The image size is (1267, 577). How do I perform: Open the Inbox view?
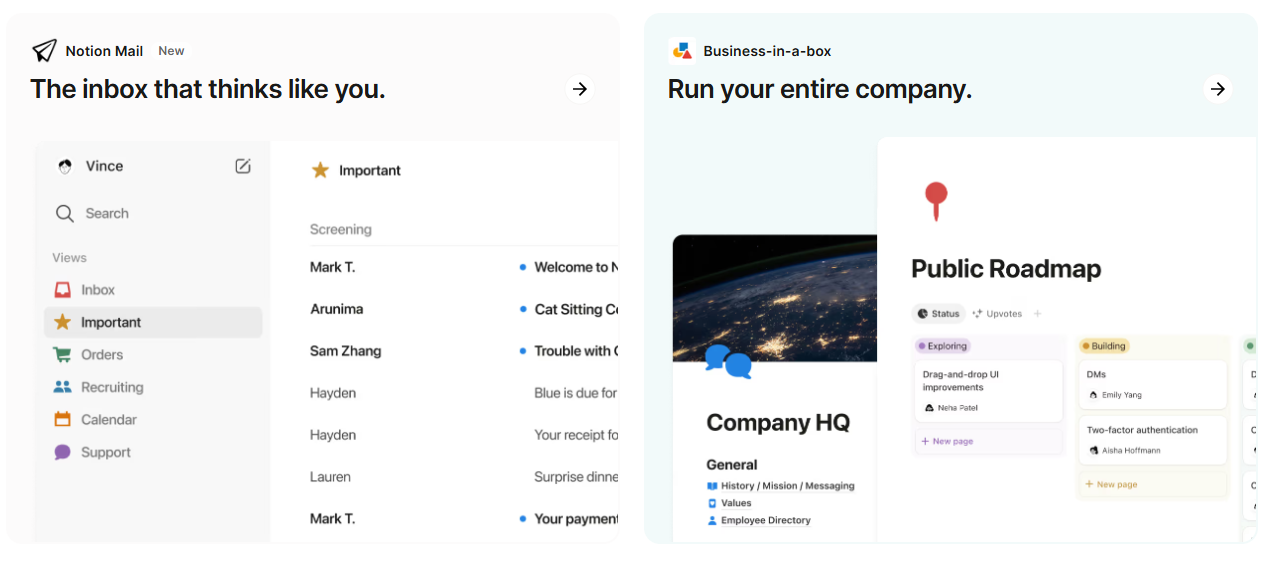tap(97, 290)
